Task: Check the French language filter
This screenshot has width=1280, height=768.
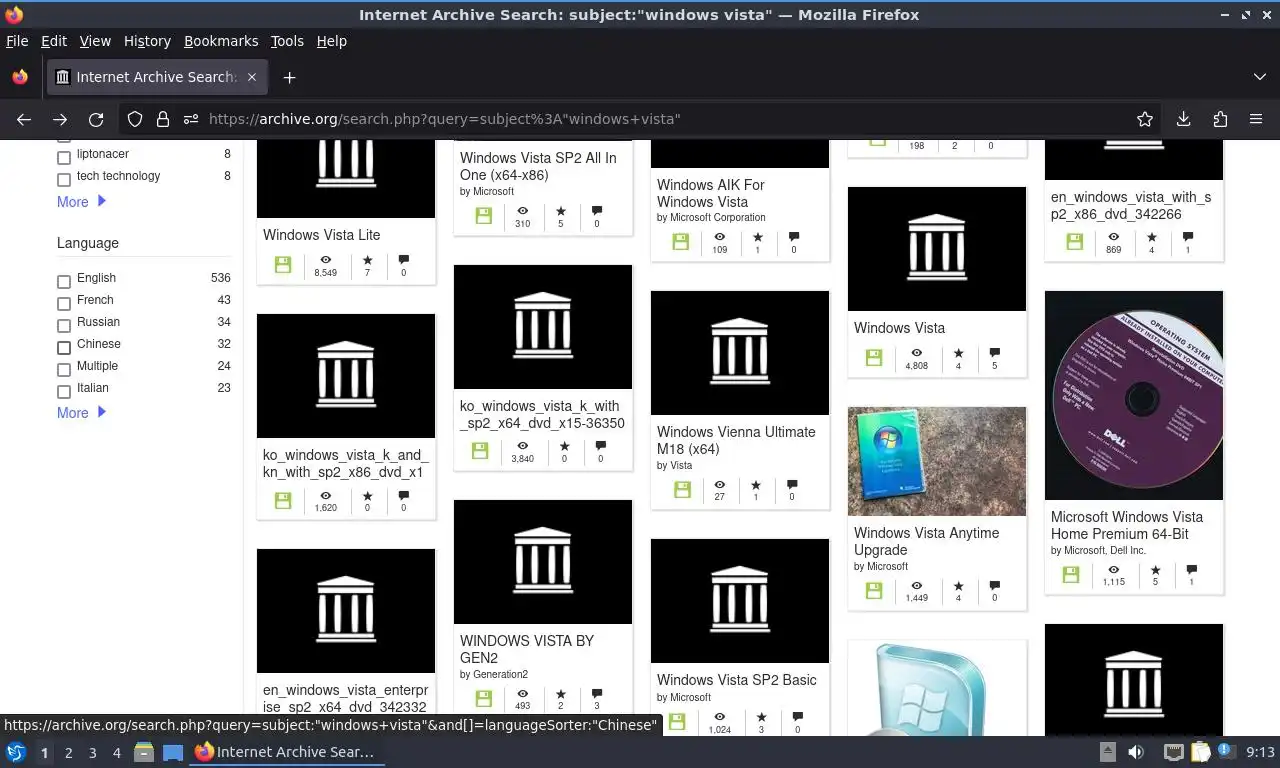Action: 64,304
